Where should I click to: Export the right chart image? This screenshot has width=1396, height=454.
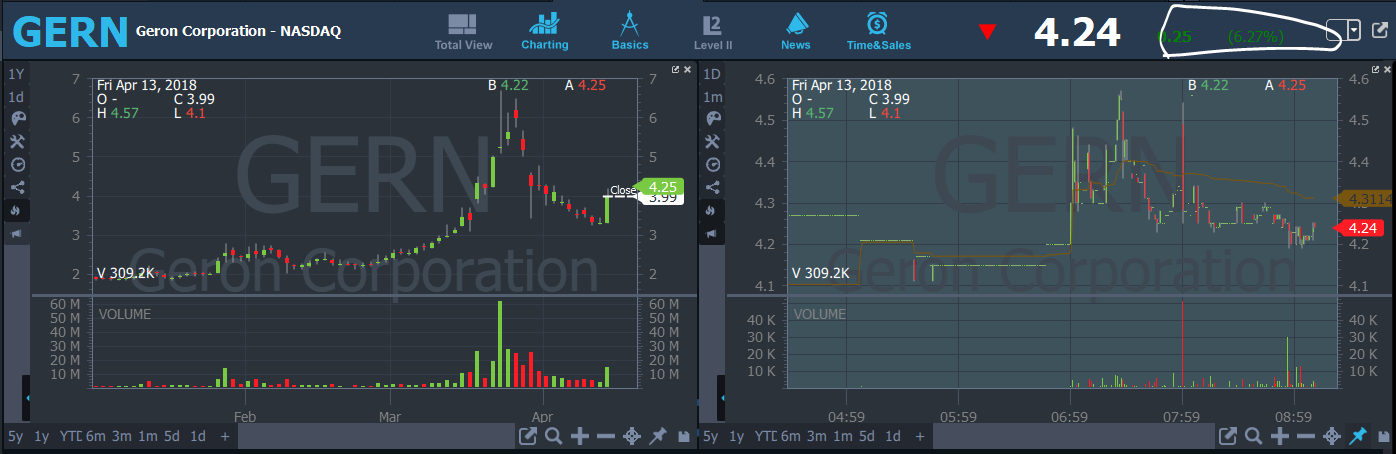coord(1227,436)
